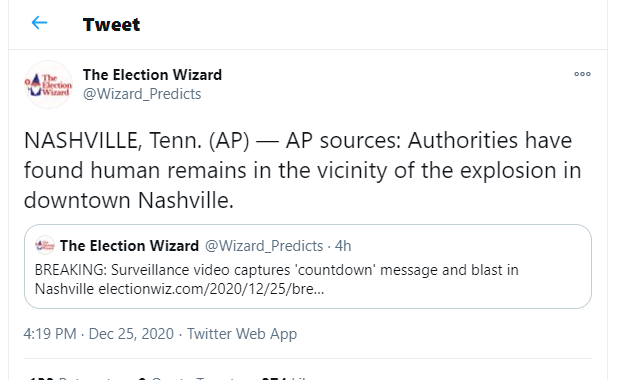Open The Election Wizard display name

pos(152,75)
